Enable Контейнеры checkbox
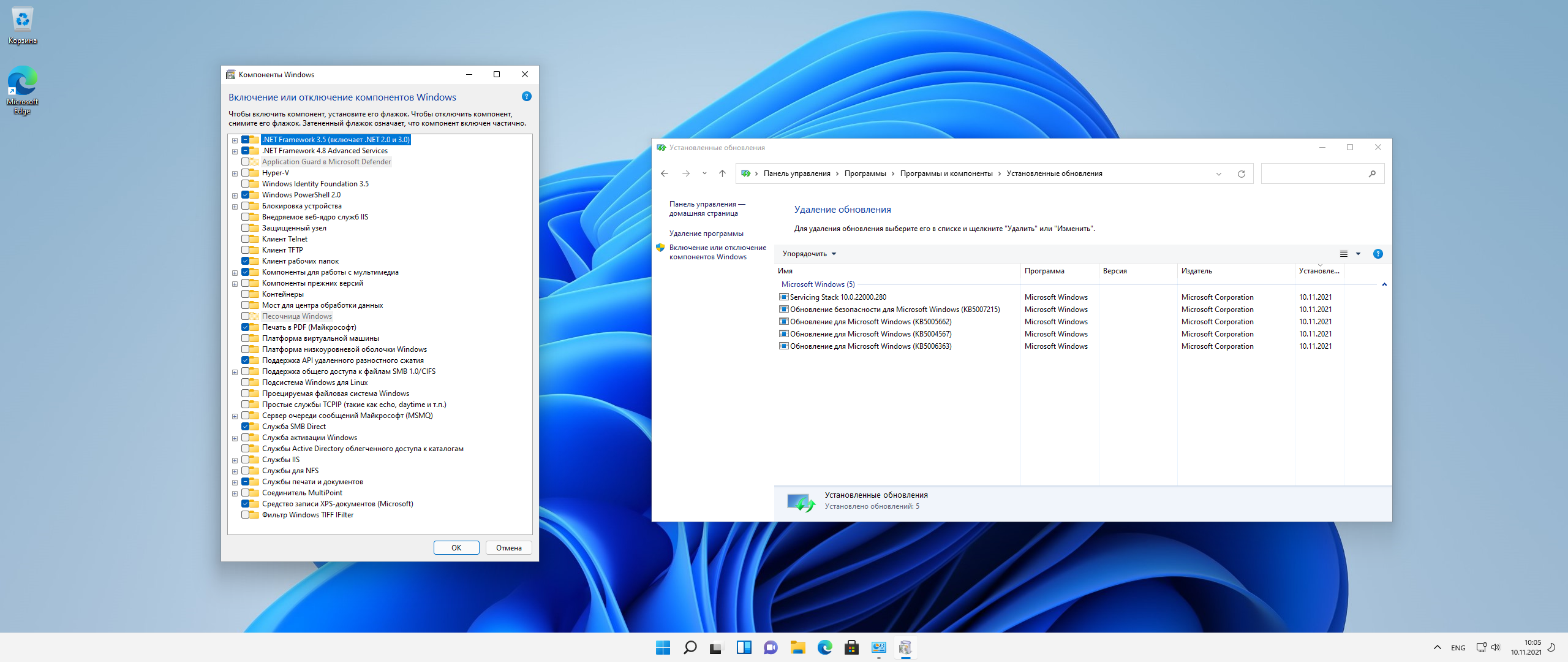 (x=245, y=294)
